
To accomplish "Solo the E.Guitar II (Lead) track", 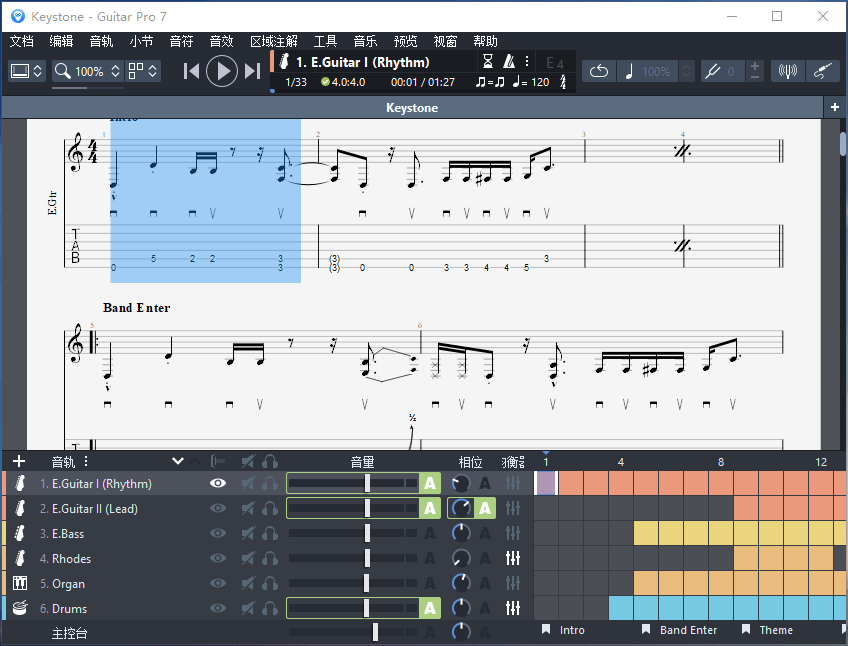I will coord(270,508).
